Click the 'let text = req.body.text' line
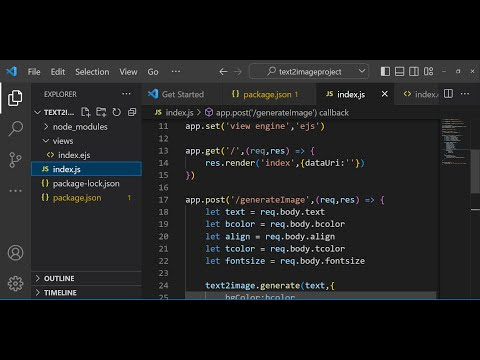This screenshot has height=360, width=480. [265, 212]
